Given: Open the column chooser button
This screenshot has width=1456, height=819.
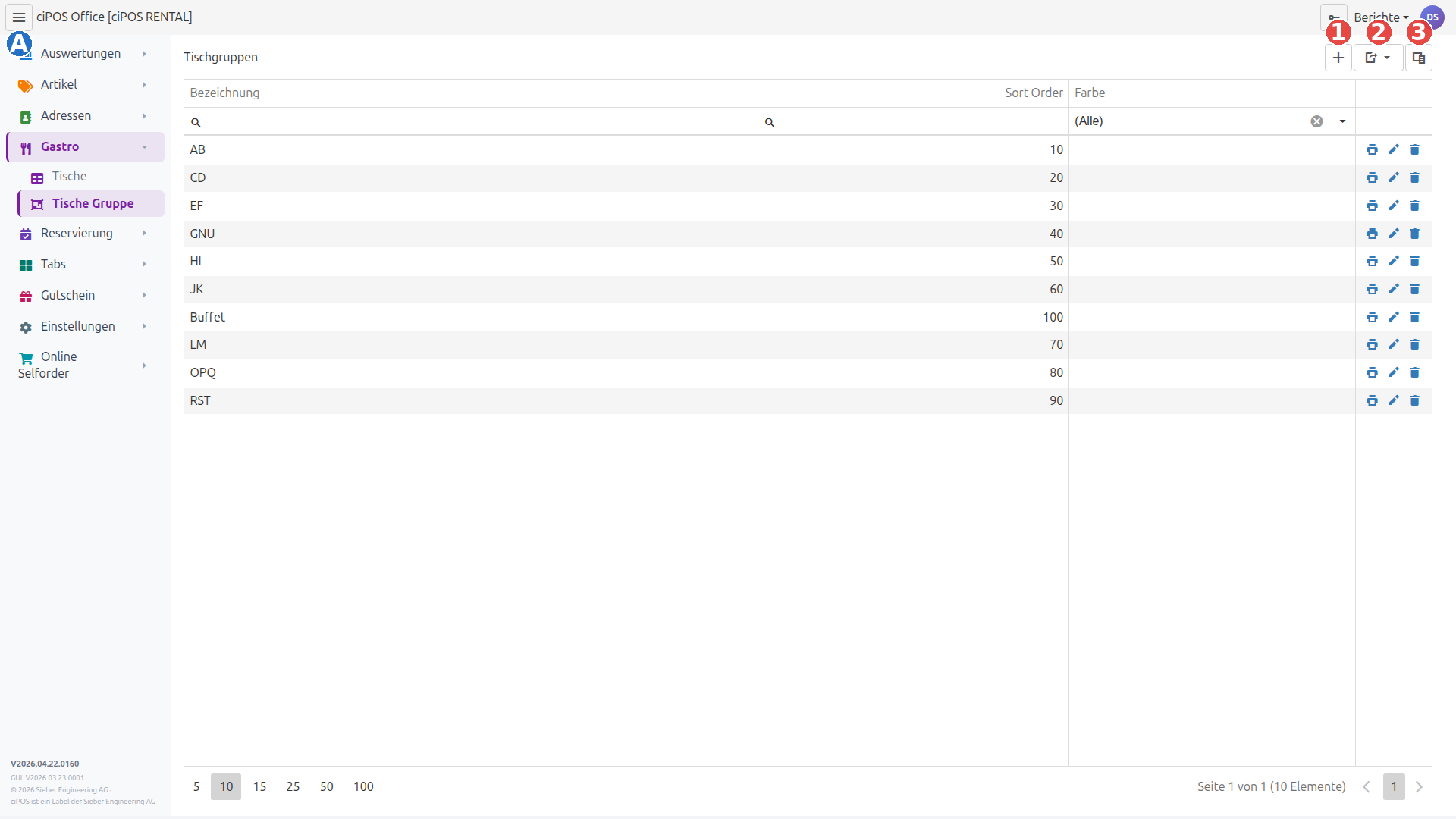Looking at the screenshot, I should (1418, 58).
